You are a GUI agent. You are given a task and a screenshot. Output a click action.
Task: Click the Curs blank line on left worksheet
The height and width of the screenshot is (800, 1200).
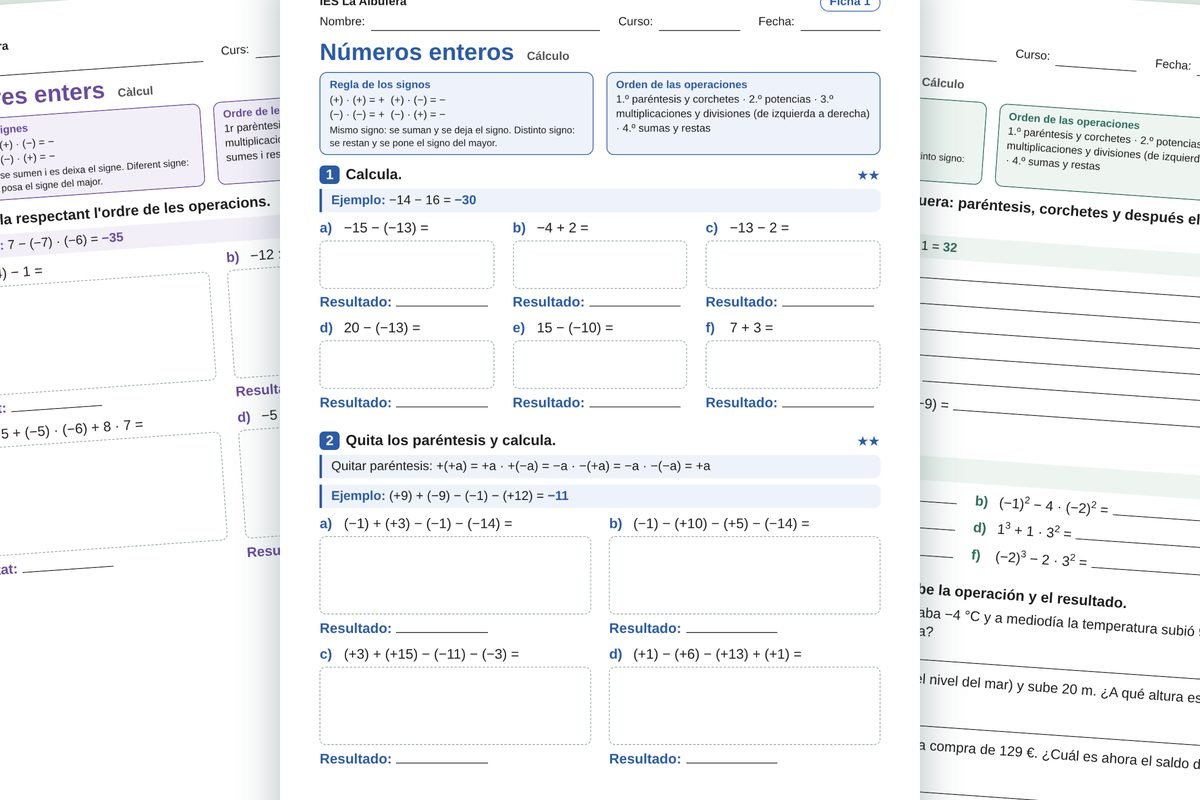pos(267,55)
